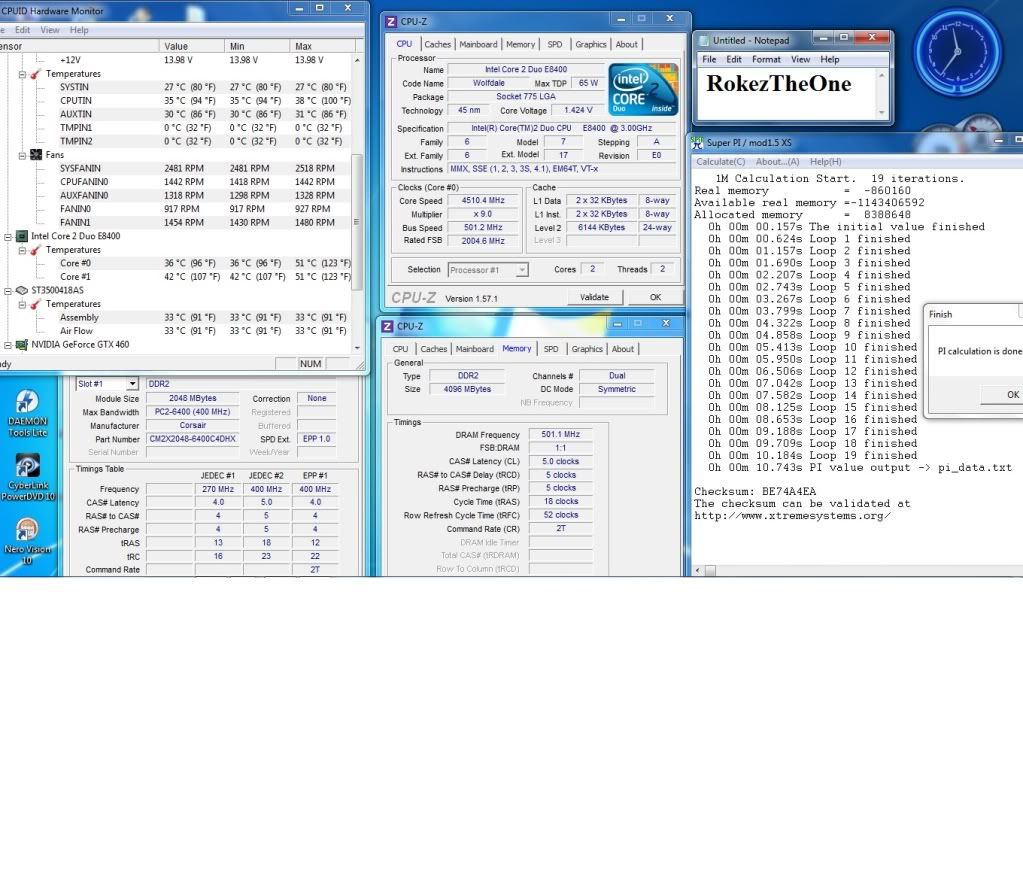
Task: Click the graphics card icon beside NVIDIA GeForce GTX 460
Action: [x=22, y=345]
